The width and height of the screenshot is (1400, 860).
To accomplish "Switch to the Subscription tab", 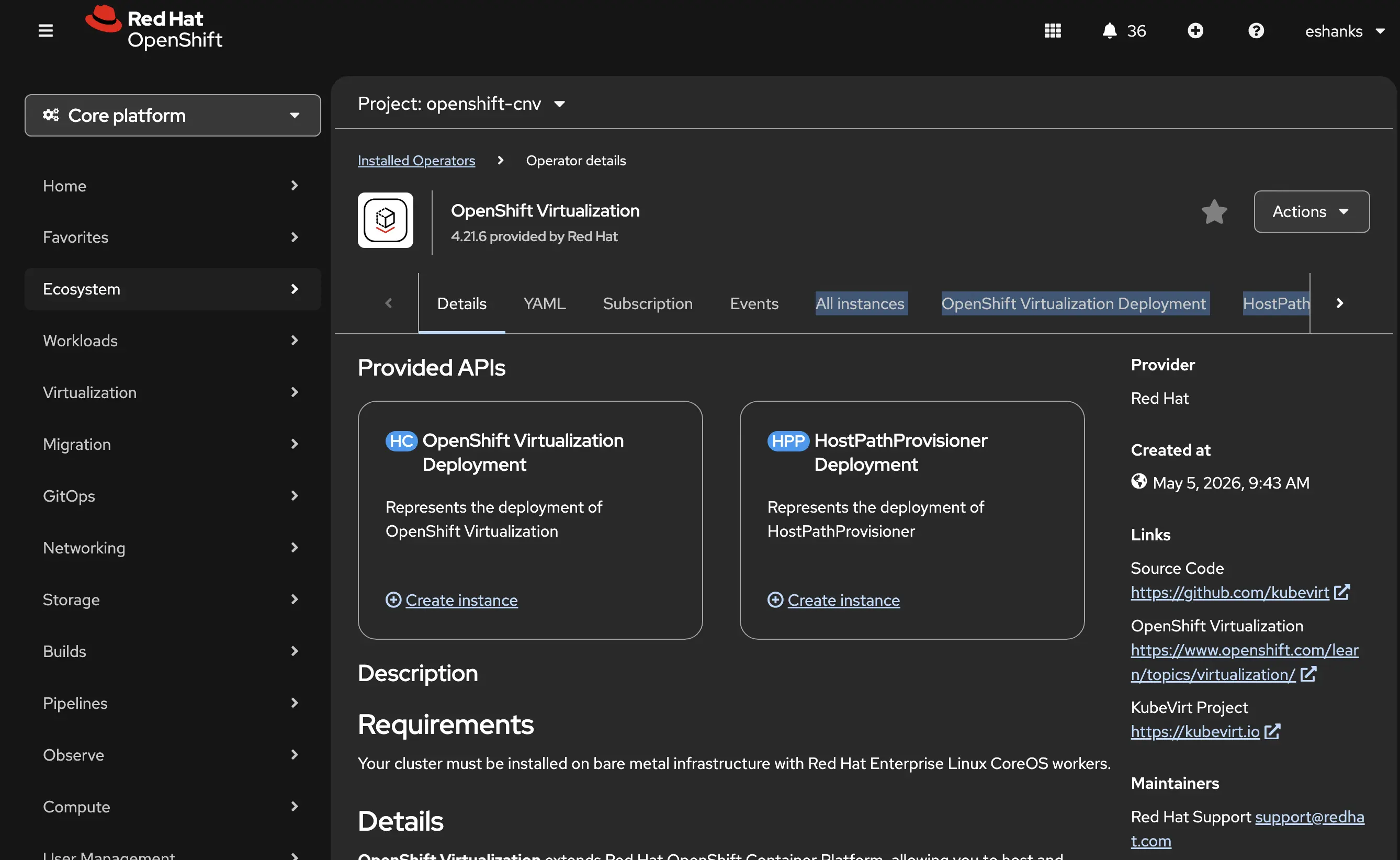I will 647,303.
